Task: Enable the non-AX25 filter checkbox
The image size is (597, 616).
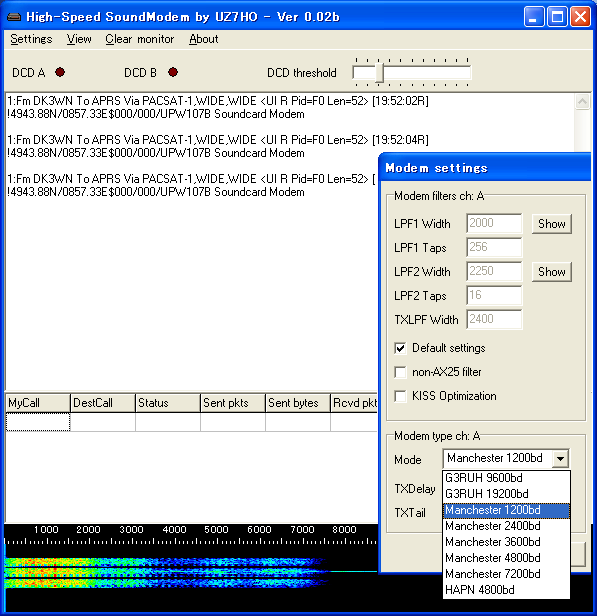Action: (400, 372)
